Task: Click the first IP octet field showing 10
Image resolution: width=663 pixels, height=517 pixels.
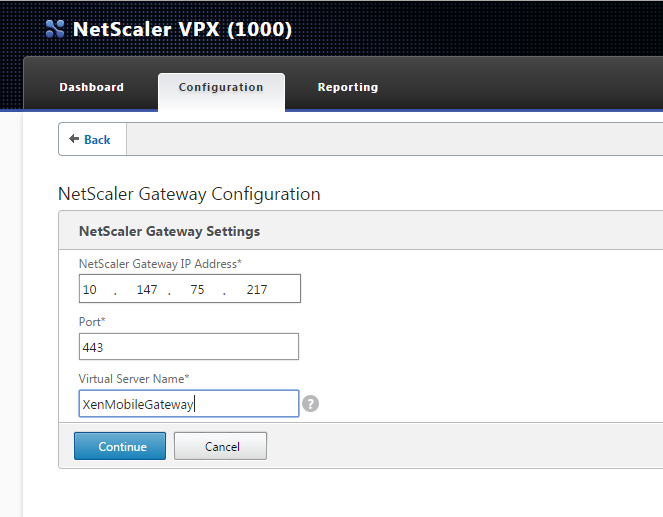Action: (x=90, y=289)
